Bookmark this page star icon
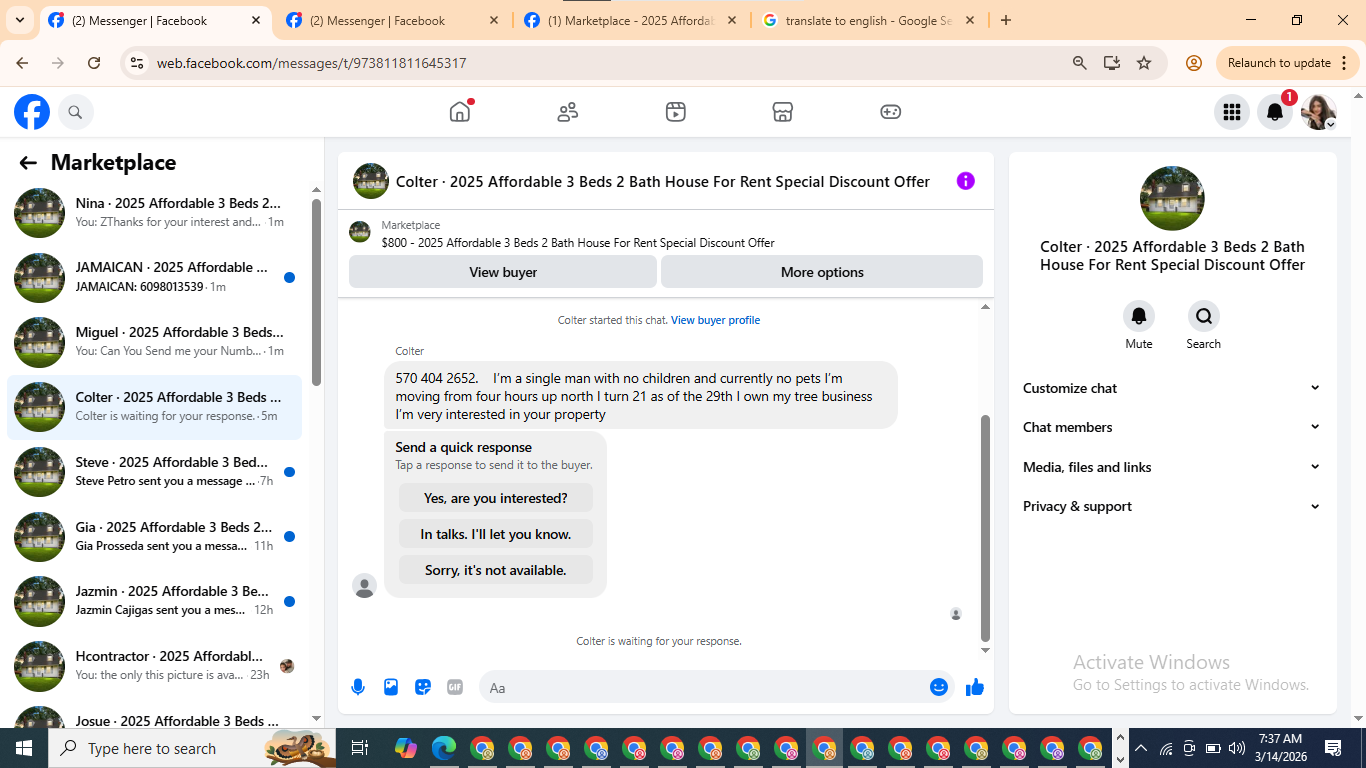Image resolution: width=1366 pixels, height=768 pixels. pos(1144,63)
